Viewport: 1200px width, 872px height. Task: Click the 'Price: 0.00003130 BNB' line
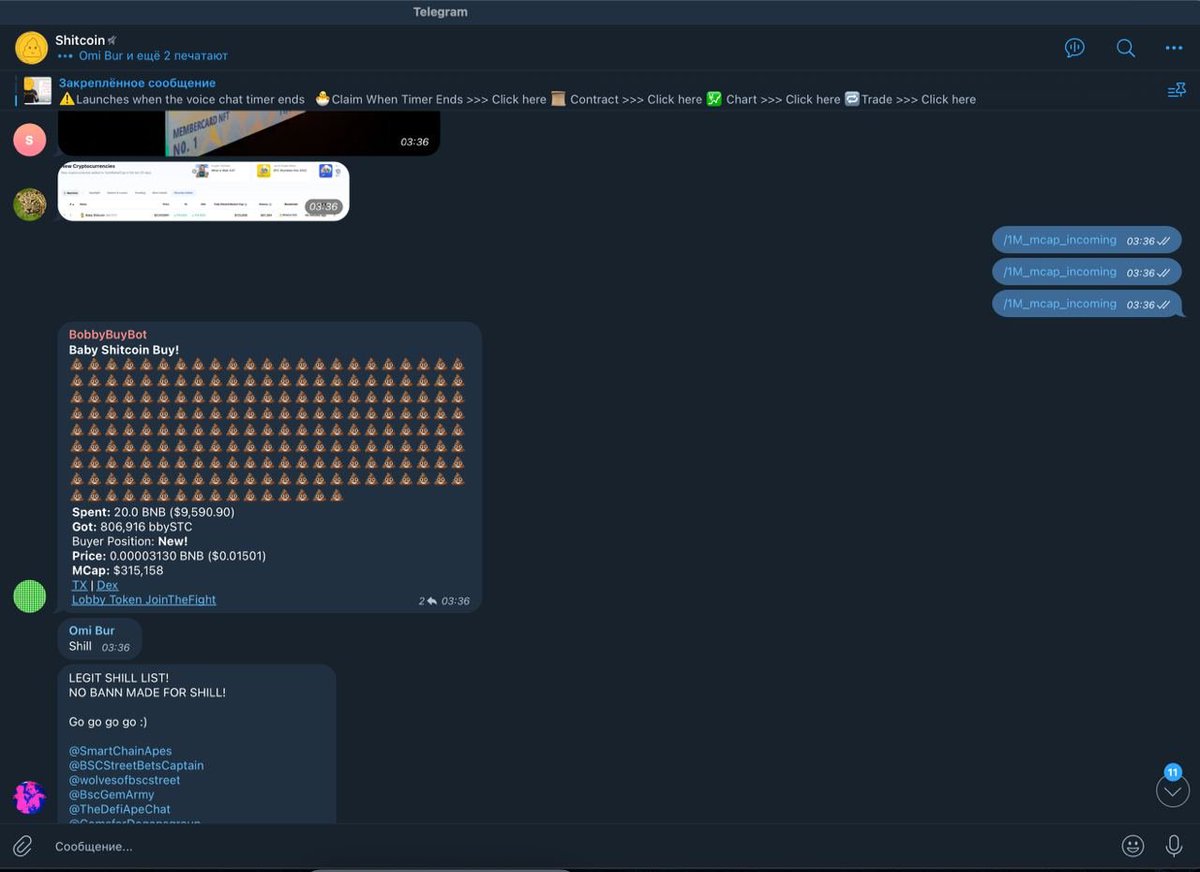pyautogui.click(x=169, y=556)
